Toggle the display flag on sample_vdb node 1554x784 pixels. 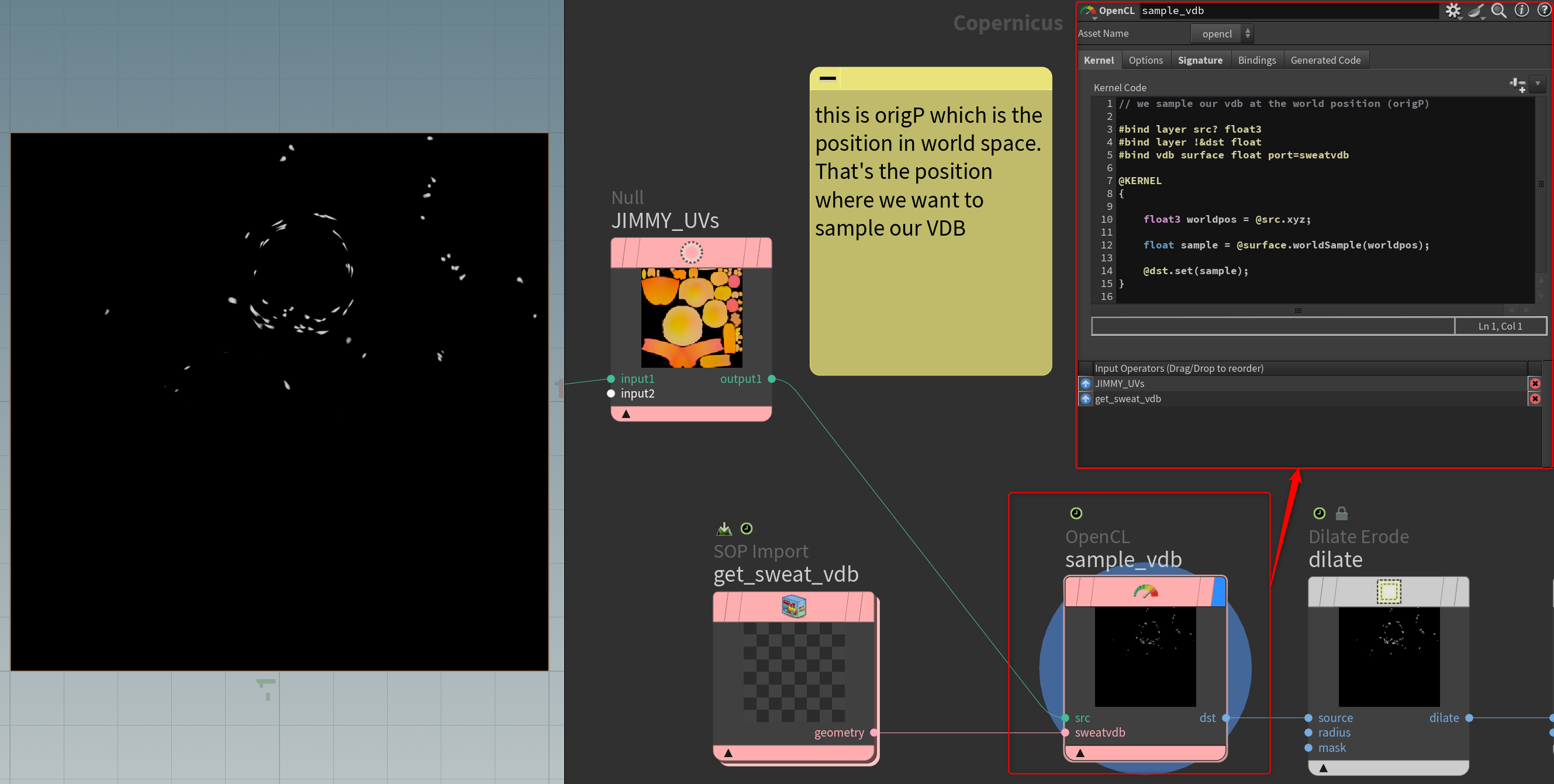click(1218, 592)
